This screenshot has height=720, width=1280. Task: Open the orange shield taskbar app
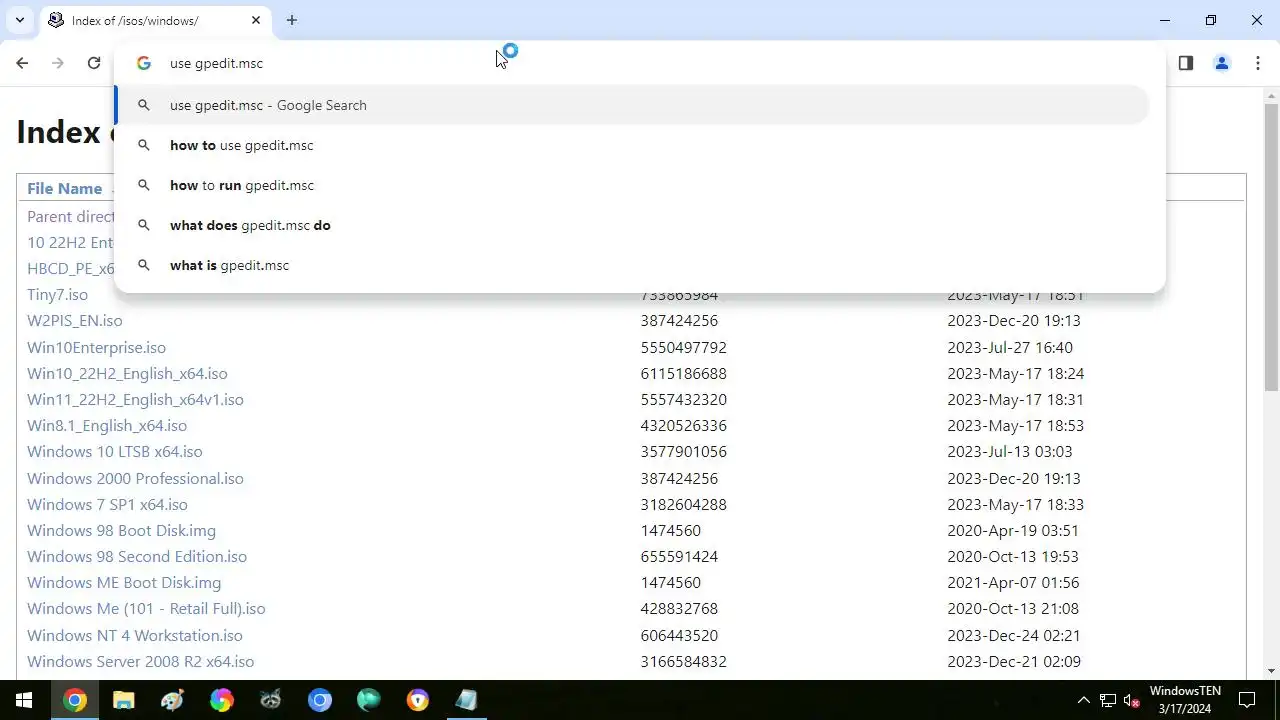pos(418,700)
